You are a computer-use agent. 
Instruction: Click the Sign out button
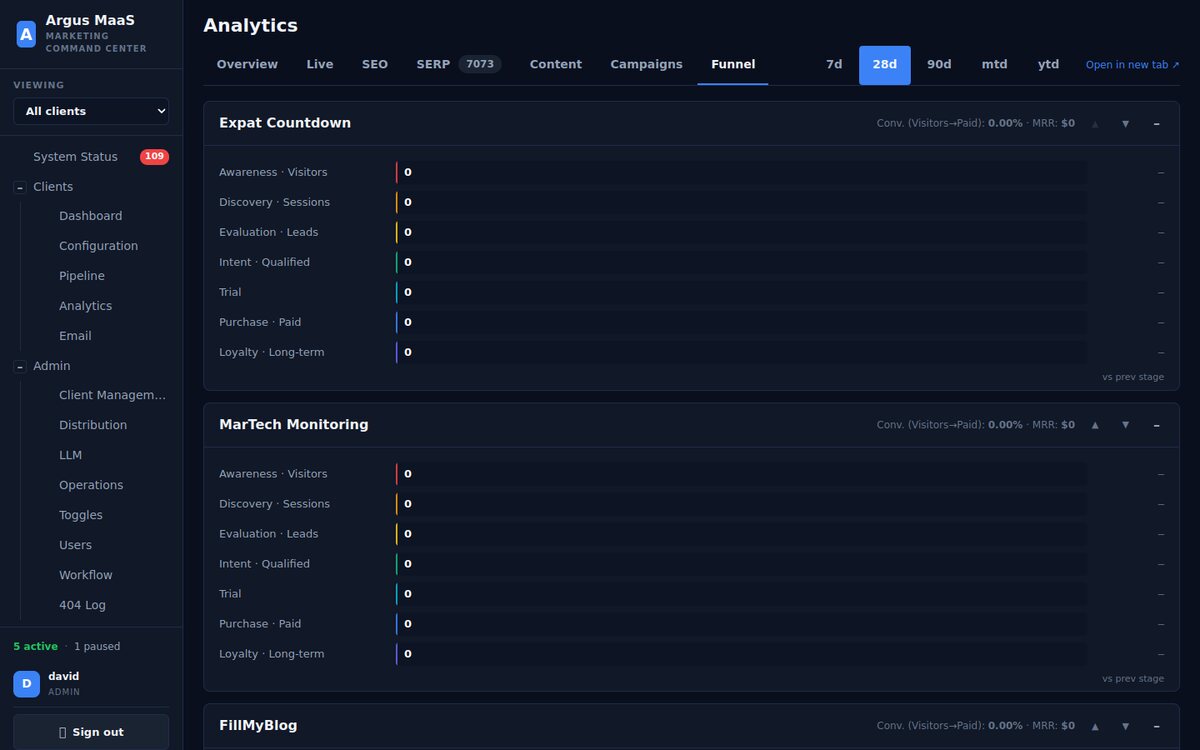(91, 732)
